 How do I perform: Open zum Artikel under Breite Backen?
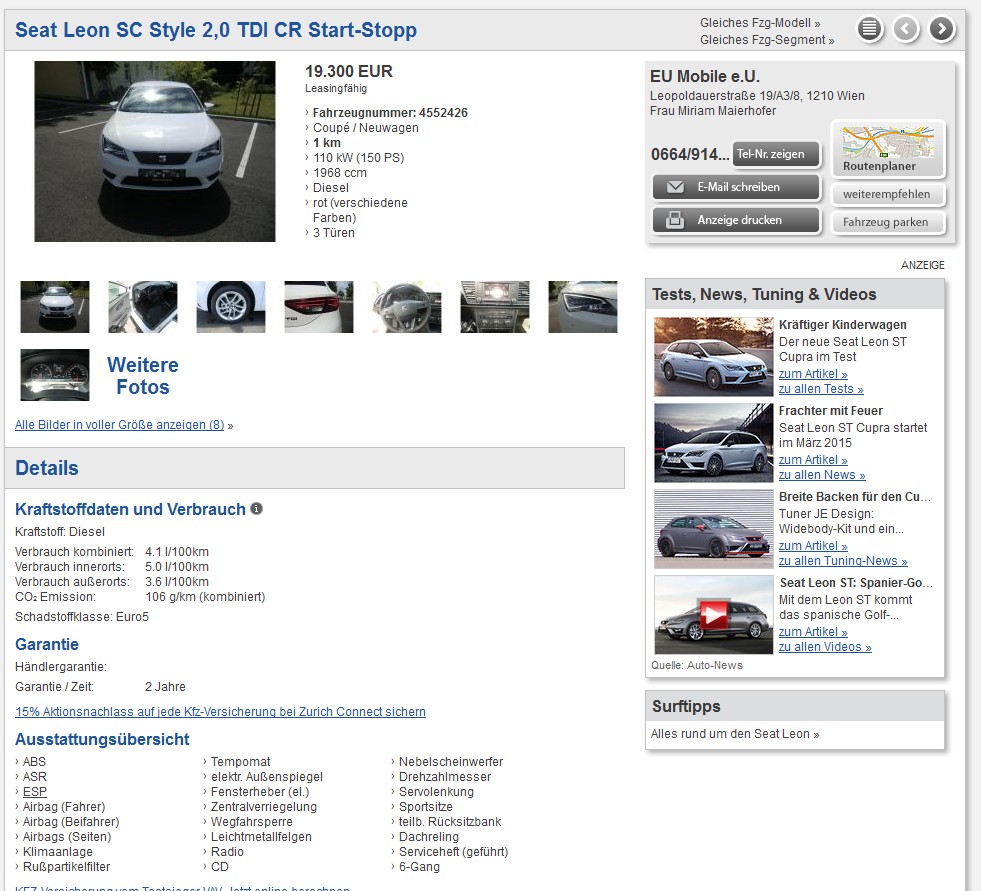[813, 546]
